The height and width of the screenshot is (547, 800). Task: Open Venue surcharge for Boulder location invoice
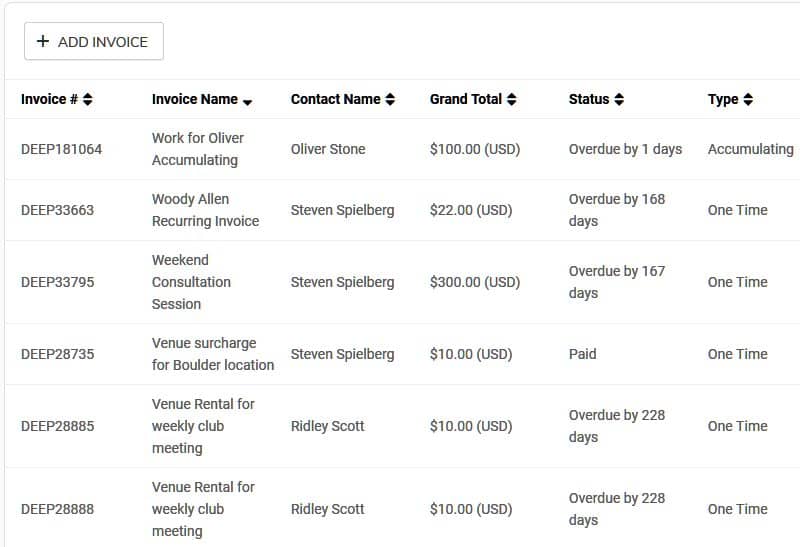[x=213, y=354]
